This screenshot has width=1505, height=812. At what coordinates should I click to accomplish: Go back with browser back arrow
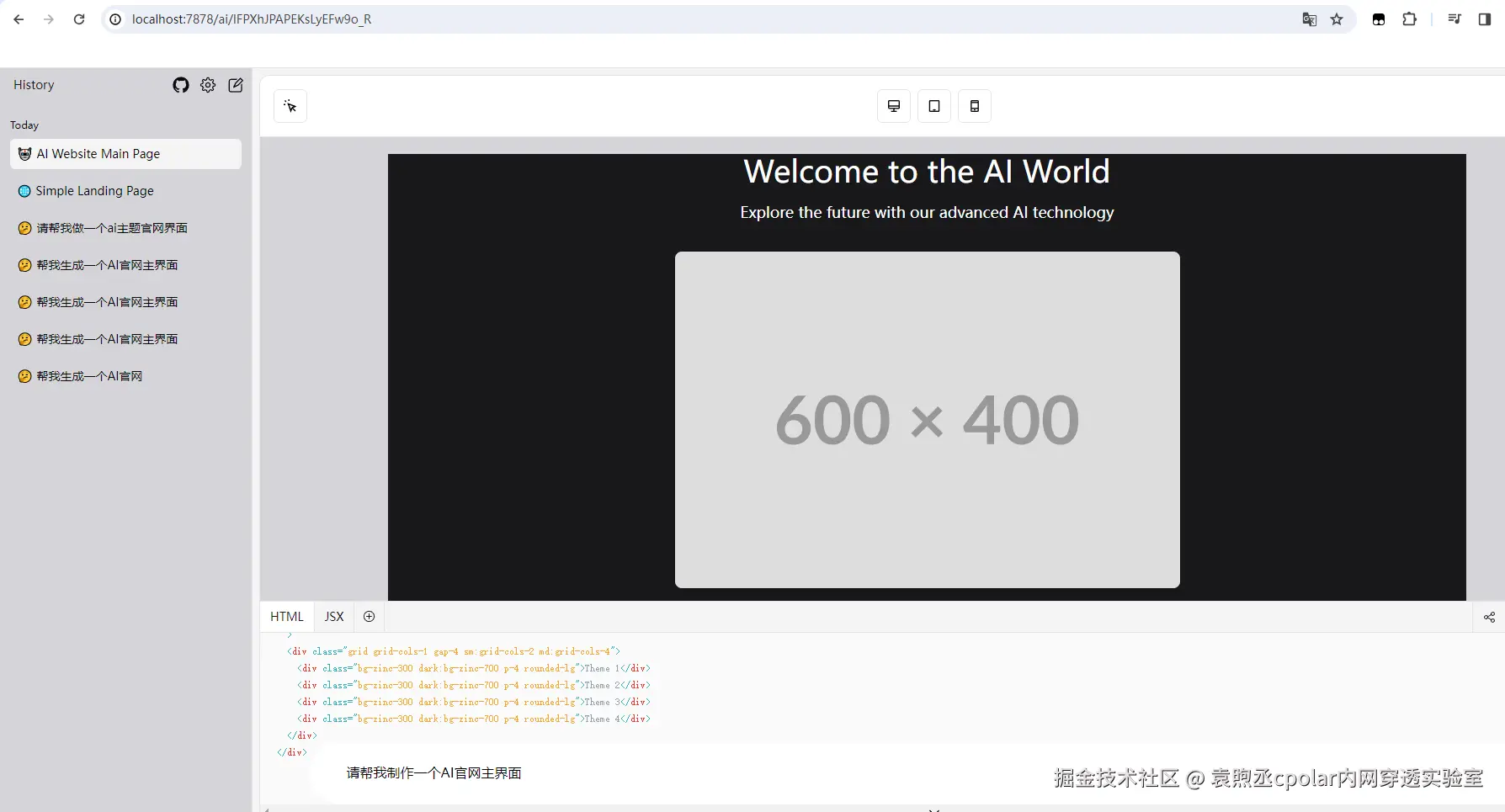(x=19, y=19)
